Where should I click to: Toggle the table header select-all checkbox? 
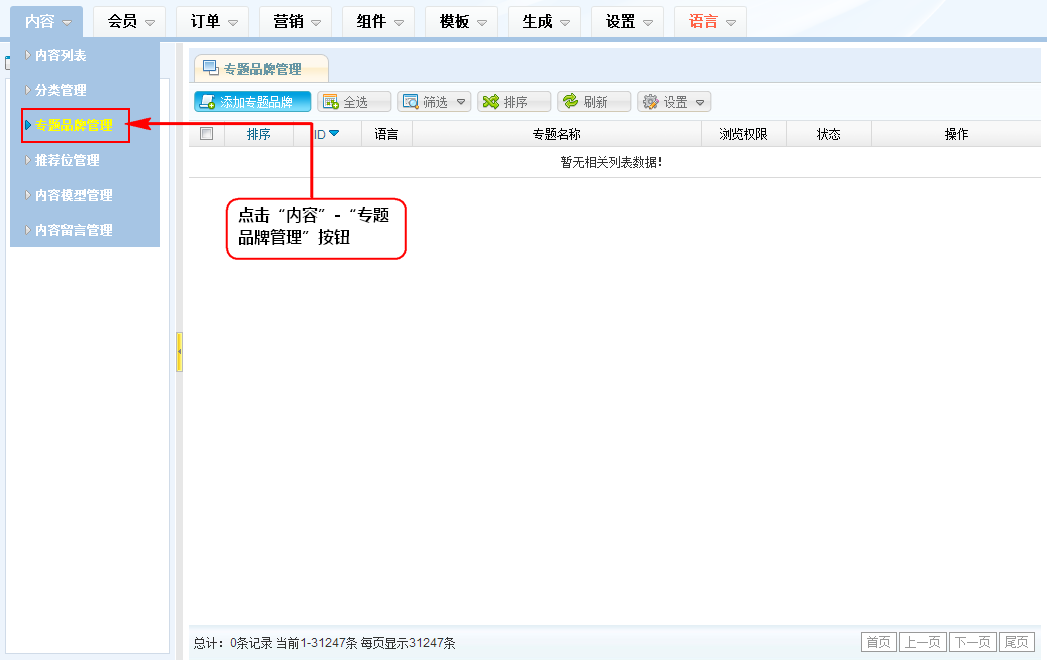tap(207, 134)
